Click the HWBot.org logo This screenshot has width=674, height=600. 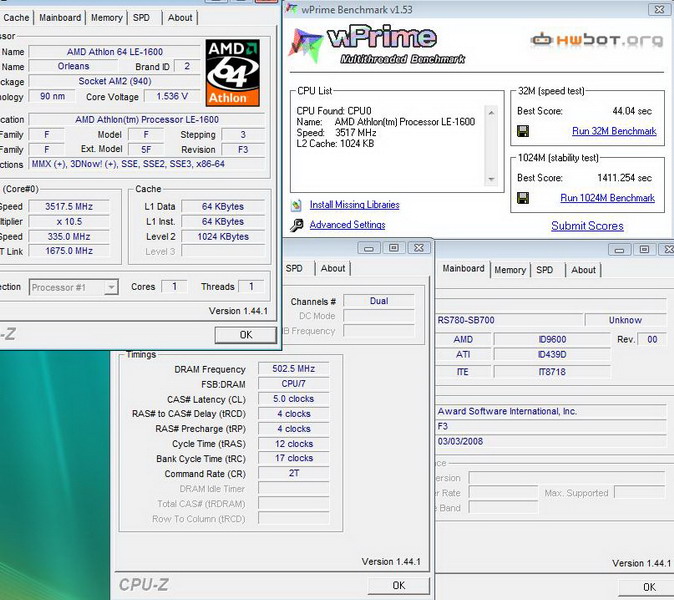click(597, 40)
